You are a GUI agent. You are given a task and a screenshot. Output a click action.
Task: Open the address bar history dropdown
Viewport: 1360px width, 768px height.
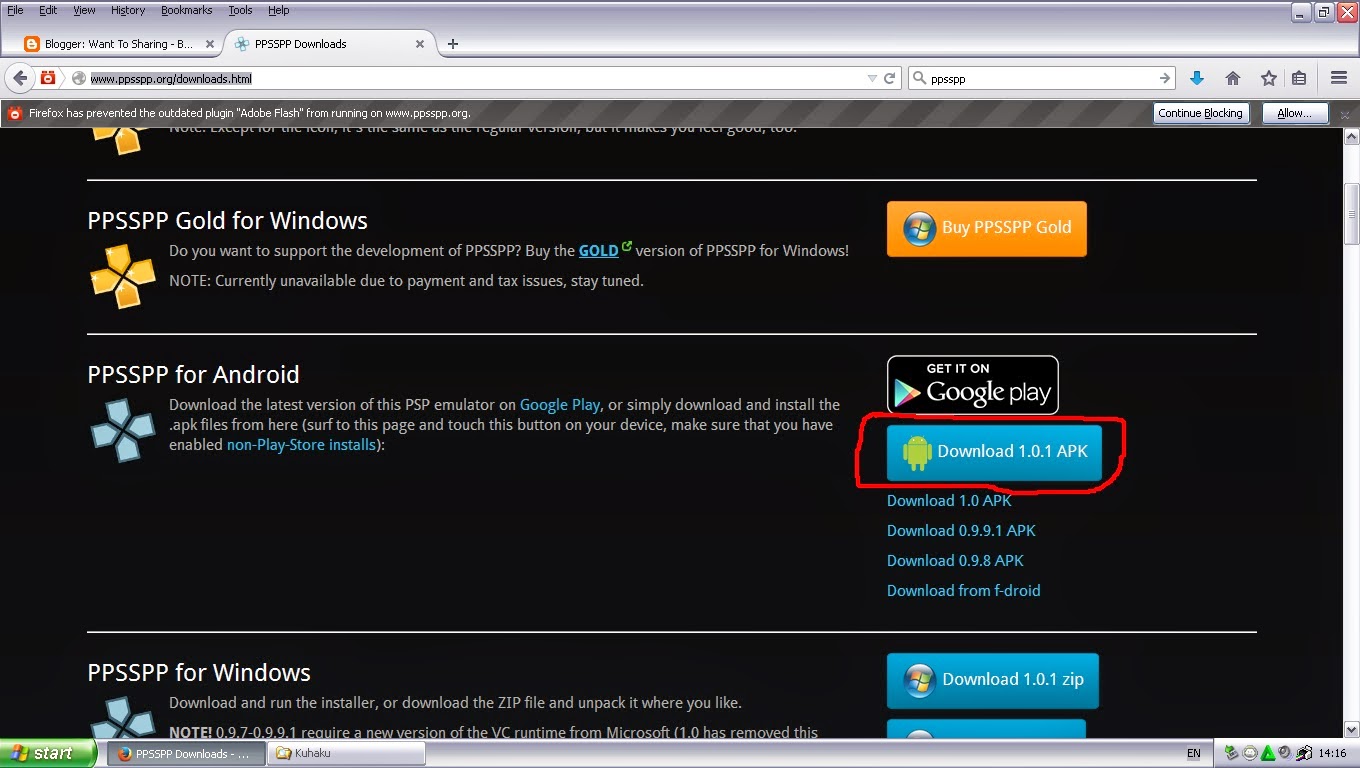pyautogui.click(x=871, y=78)
